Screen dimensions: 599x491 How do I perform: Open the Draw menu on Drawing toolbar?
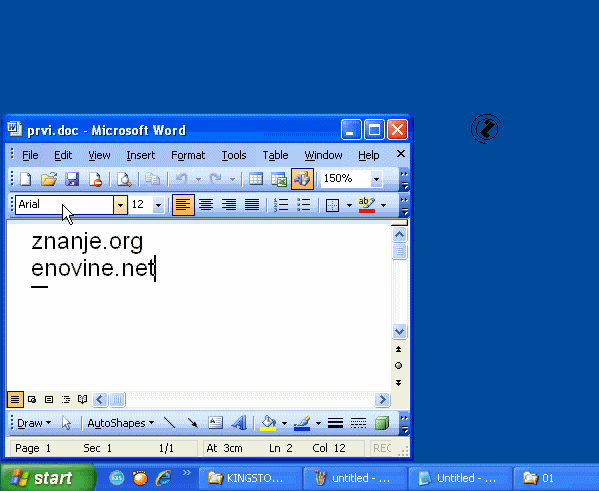pos(34,423)
